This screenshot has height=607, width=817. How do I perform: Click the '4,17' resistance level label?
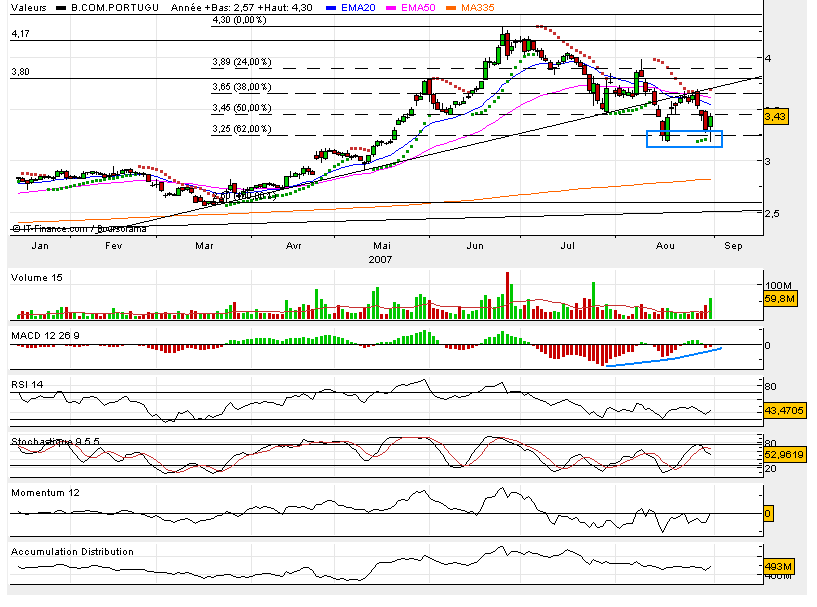20,33
